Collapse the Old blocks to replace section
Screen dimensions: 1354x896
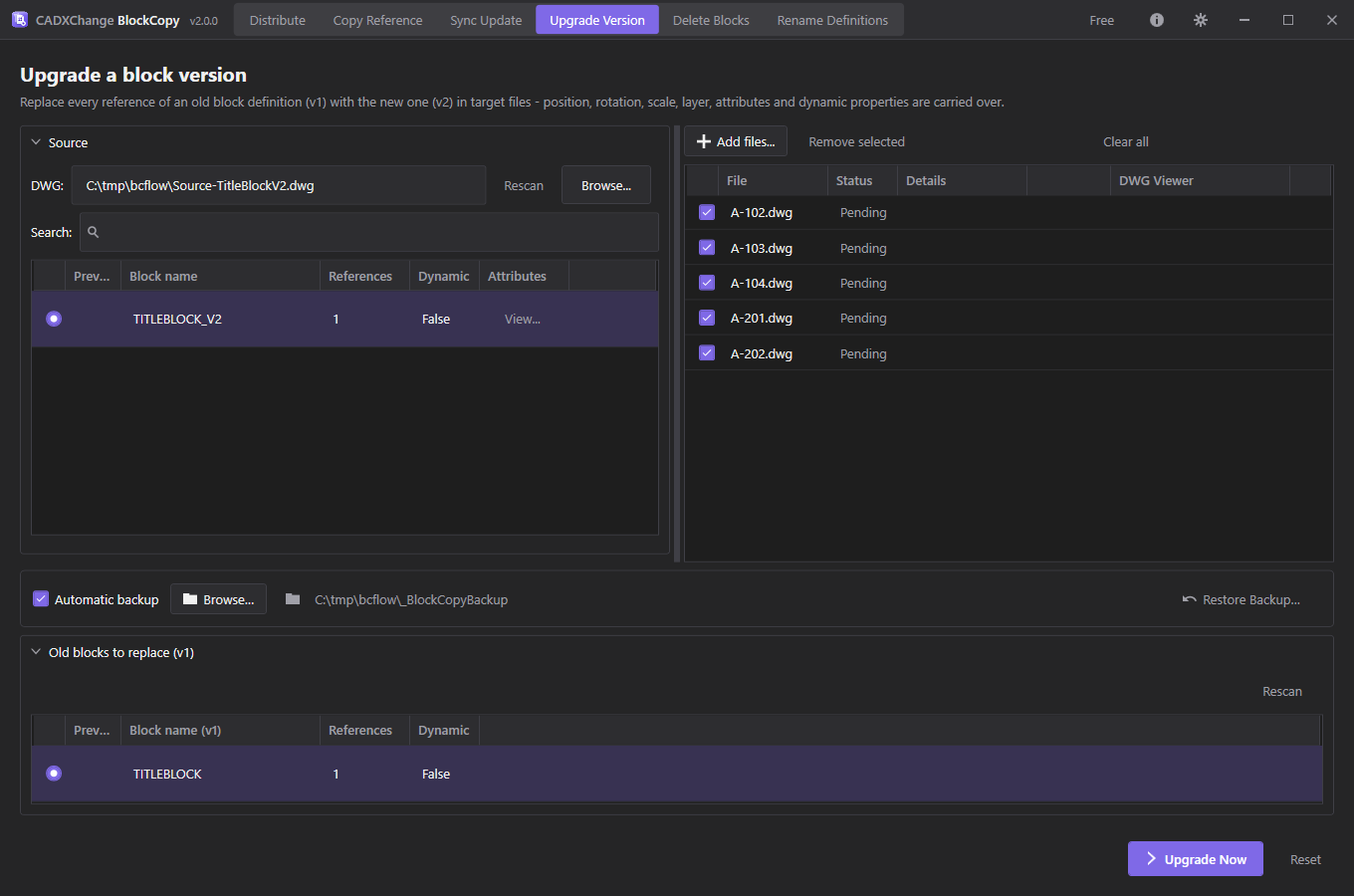[x=36, y=652]
